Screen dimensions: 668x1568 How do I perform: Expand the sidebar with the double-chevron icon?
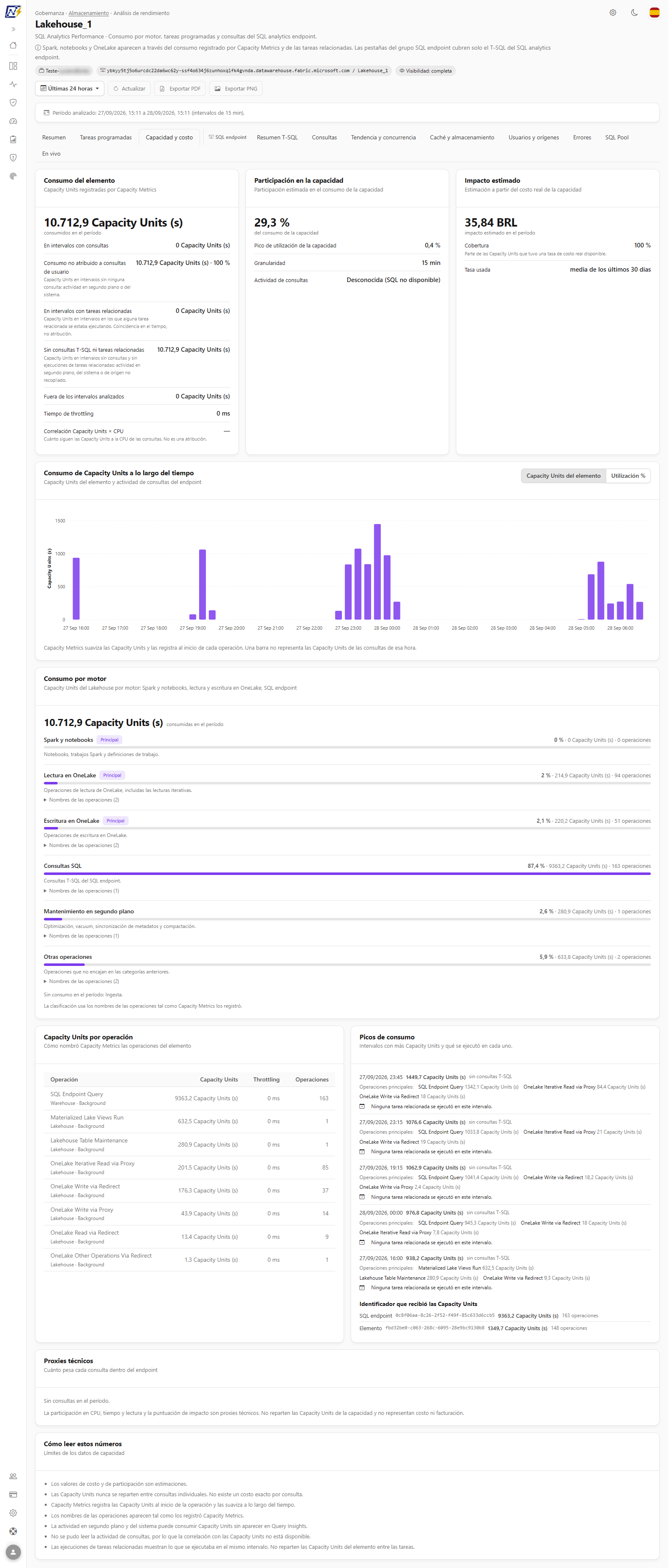(13, 29)
